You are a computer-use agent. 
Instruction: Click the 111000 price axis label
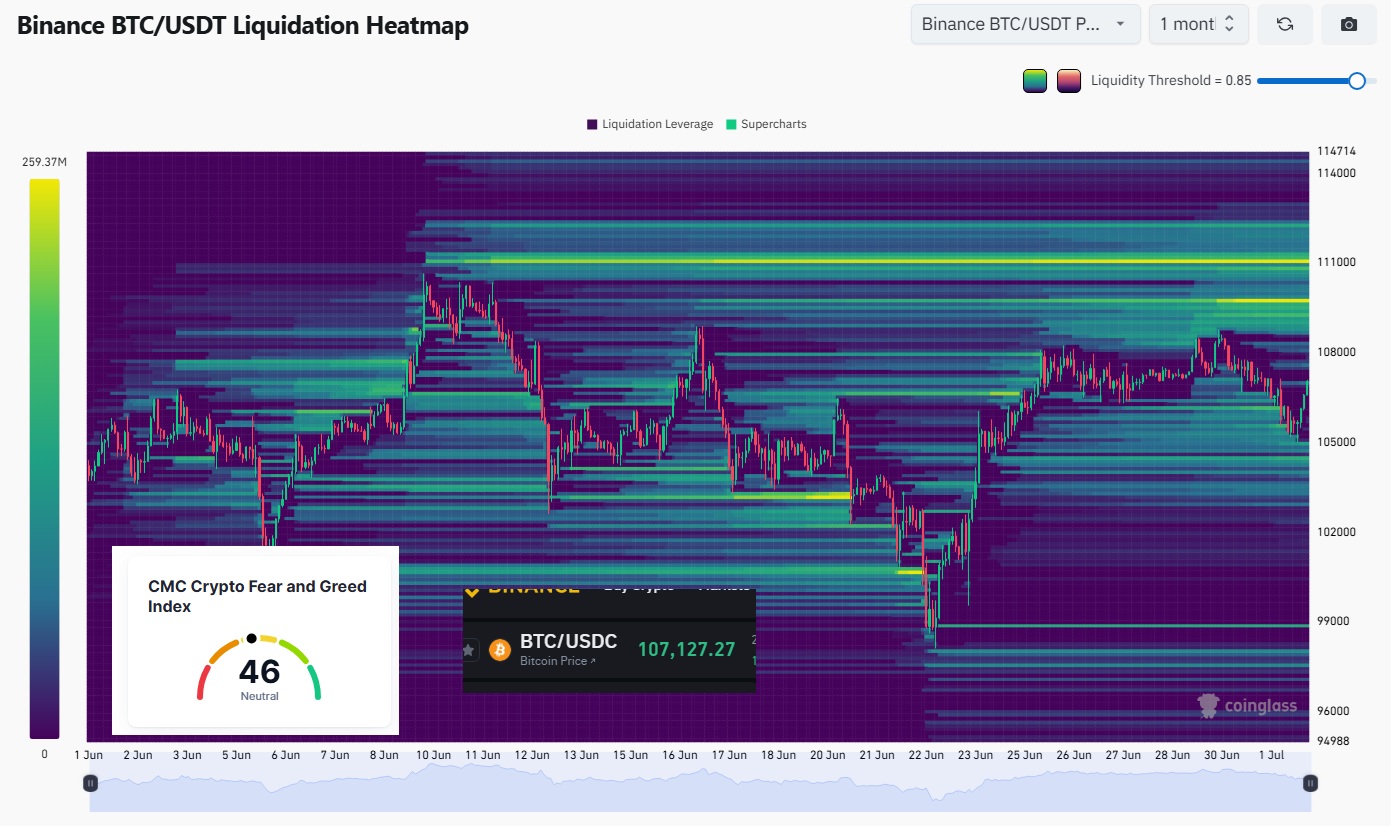[1335, 262]
